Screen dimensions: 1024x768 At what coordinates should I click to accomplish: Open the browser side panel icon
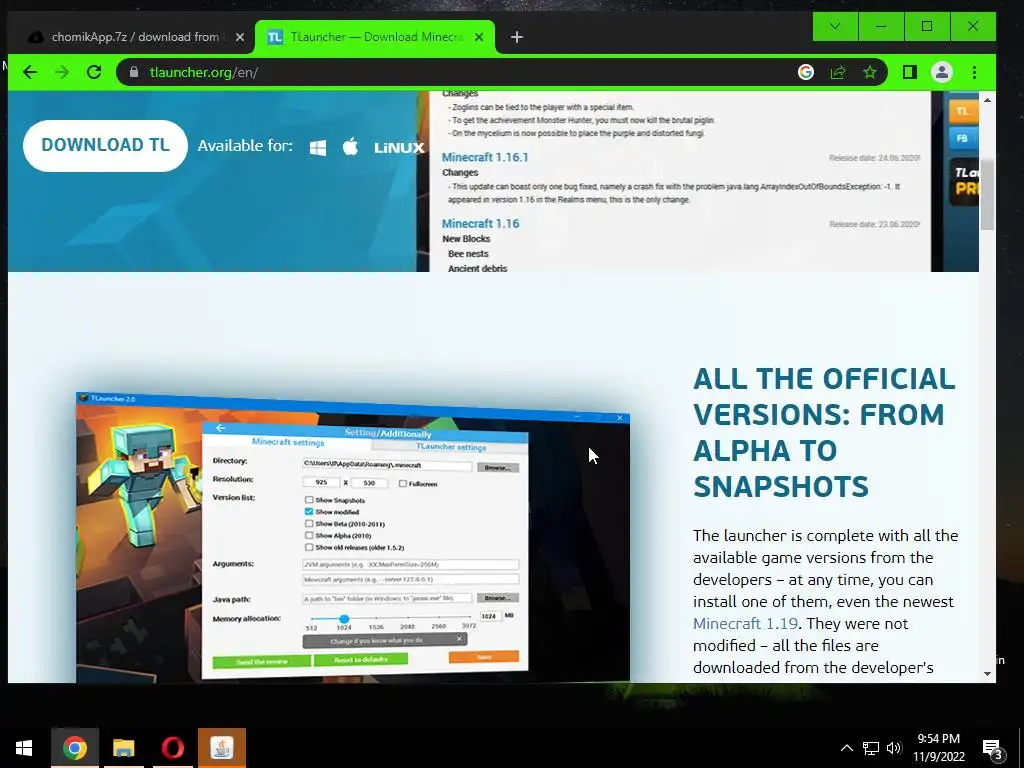tap(910, 72)
